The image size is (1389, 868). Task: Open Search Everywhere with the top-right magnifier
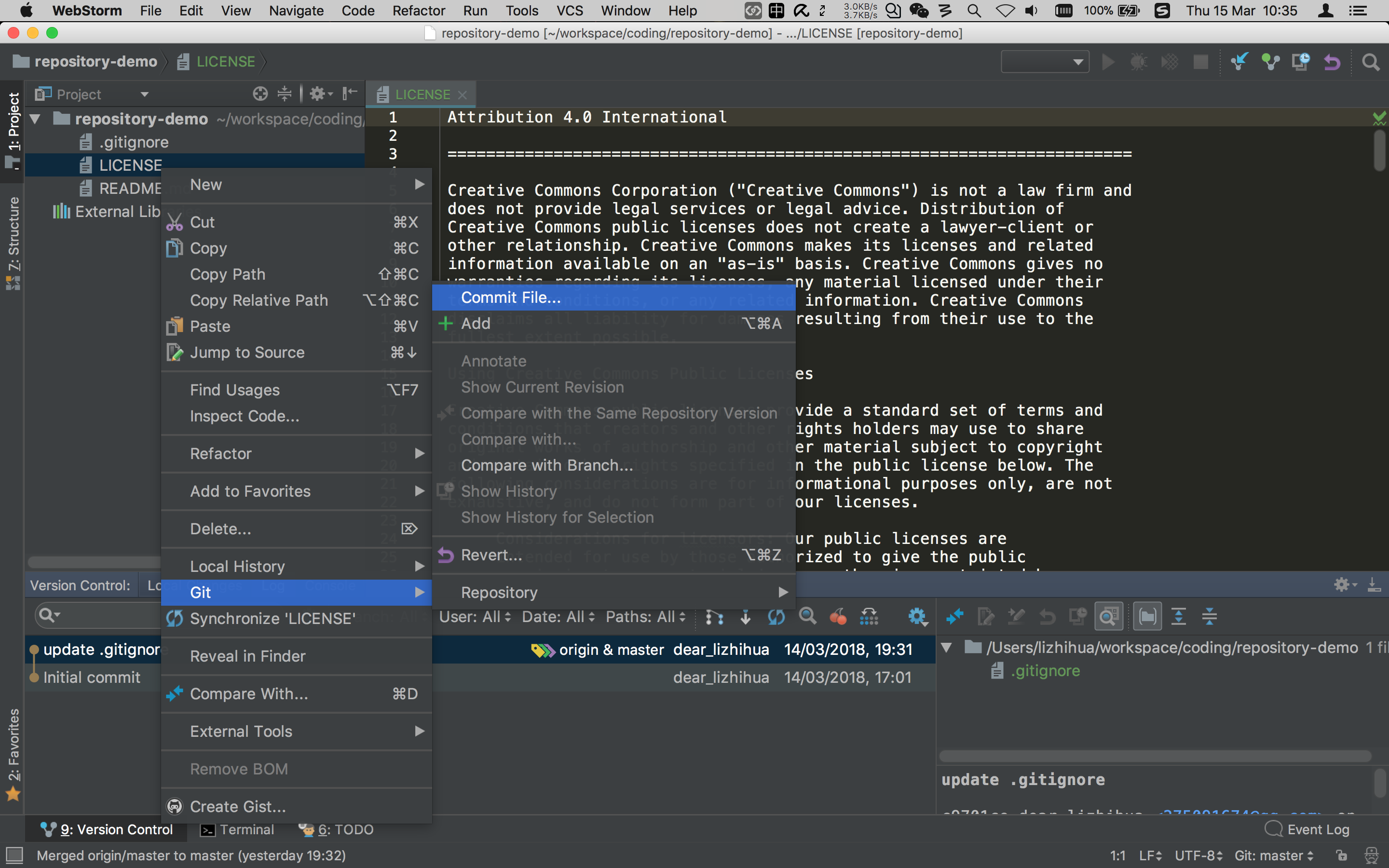click(1371, 62)
